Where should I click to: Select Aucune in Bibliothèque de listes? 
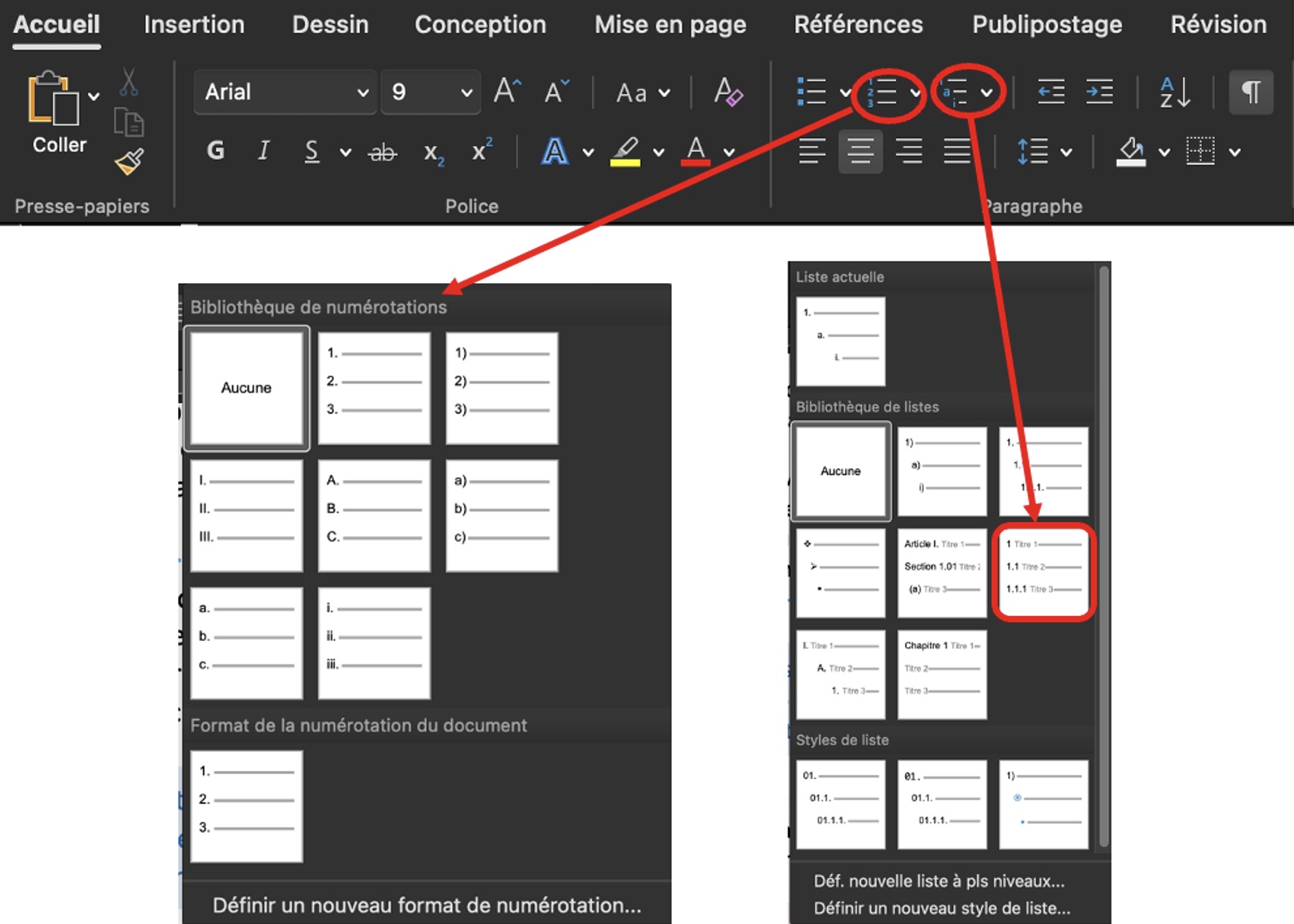click(840, 471)
